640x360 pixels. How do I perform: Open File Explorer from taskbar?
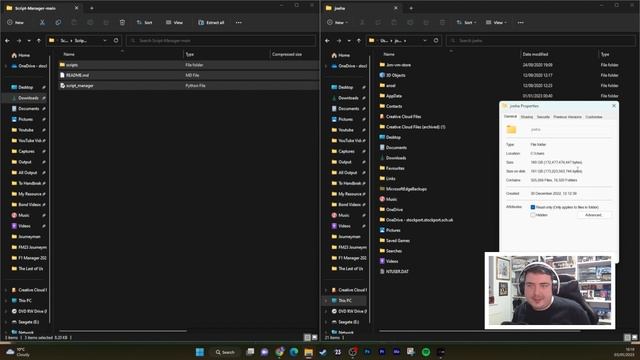tap(309, 352)
